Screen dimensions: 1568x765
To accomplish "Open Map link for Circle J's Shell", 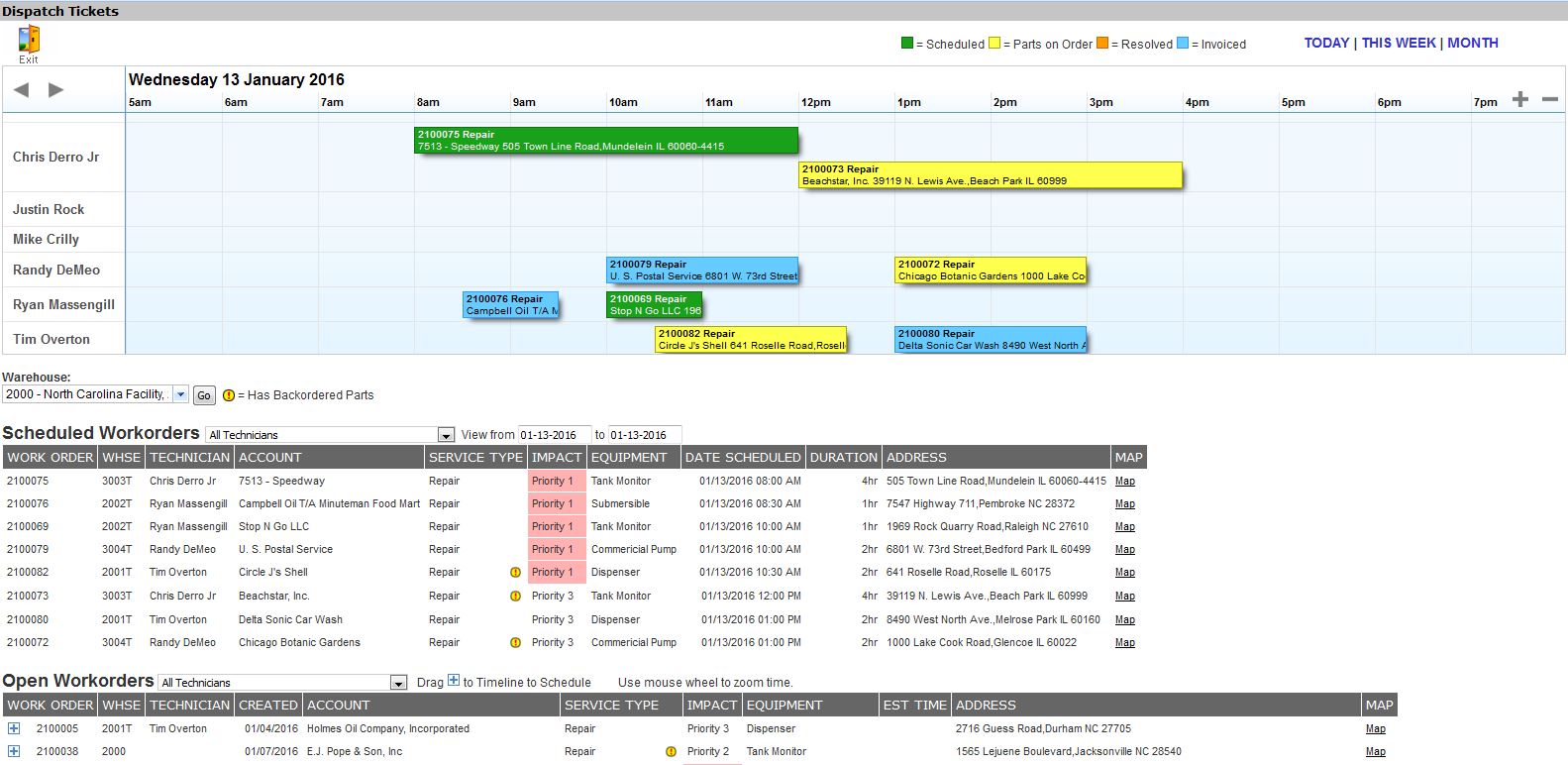I will (x=1125, y=573).
